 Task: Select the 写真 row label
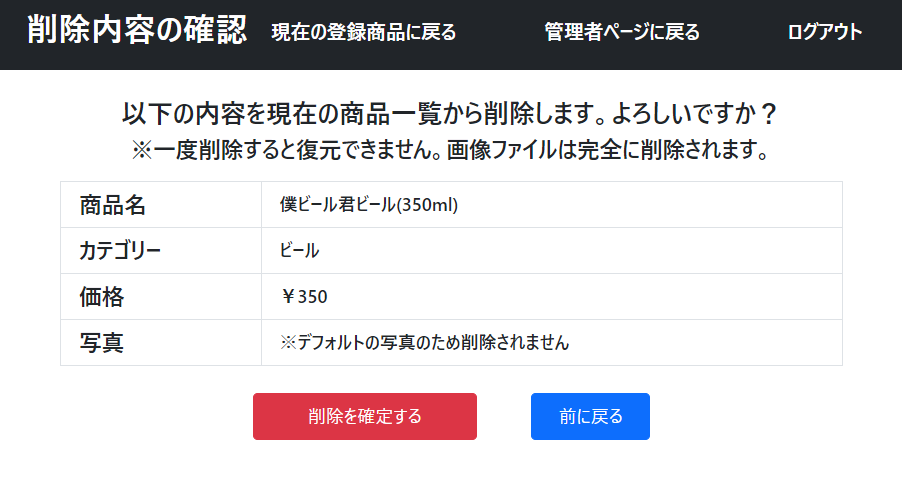point(101,343)
